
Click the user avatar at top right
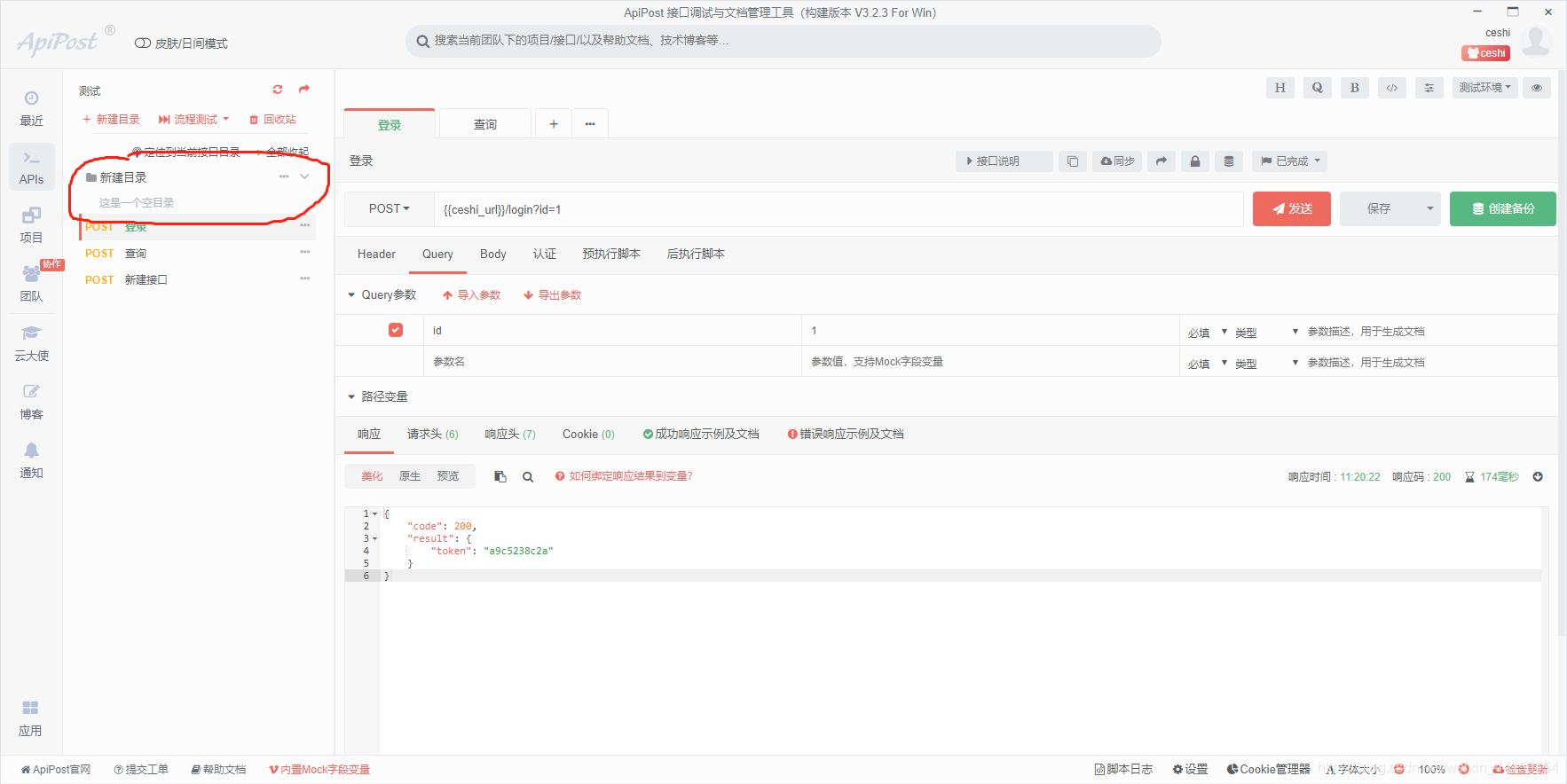pyautogui.click(x=1535, y=41)
